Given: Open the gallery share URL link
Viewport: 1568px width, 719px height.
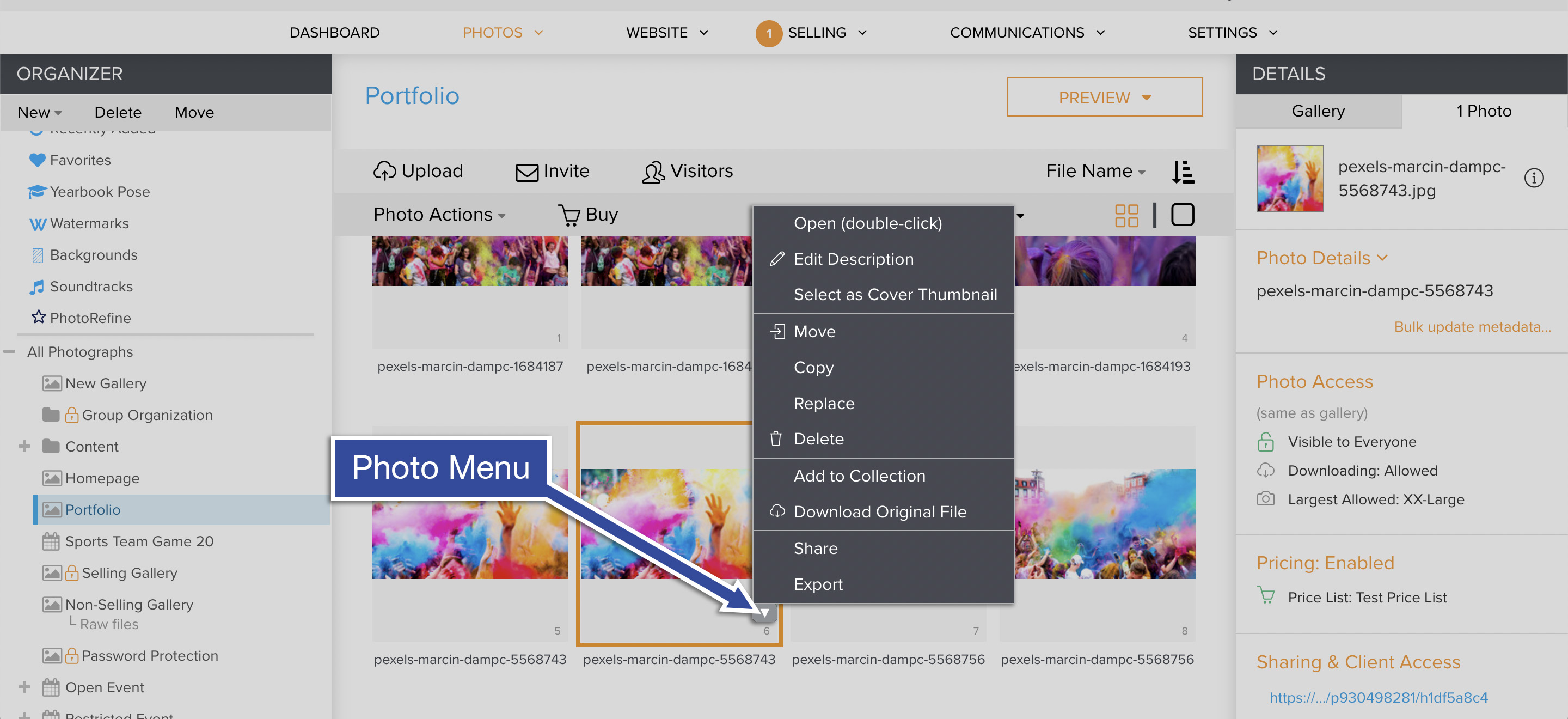Looking at the screenshot, I should (x=1378, y=698).
